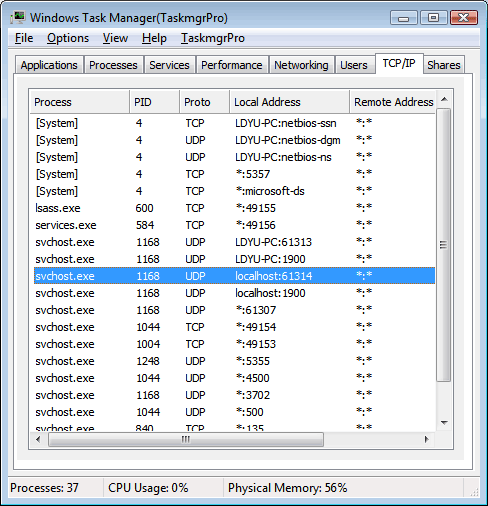The width and height of the screenshot is (488, 506).
Task: Click the horizontal scrollbar thumb
Action: pos(186,439)
